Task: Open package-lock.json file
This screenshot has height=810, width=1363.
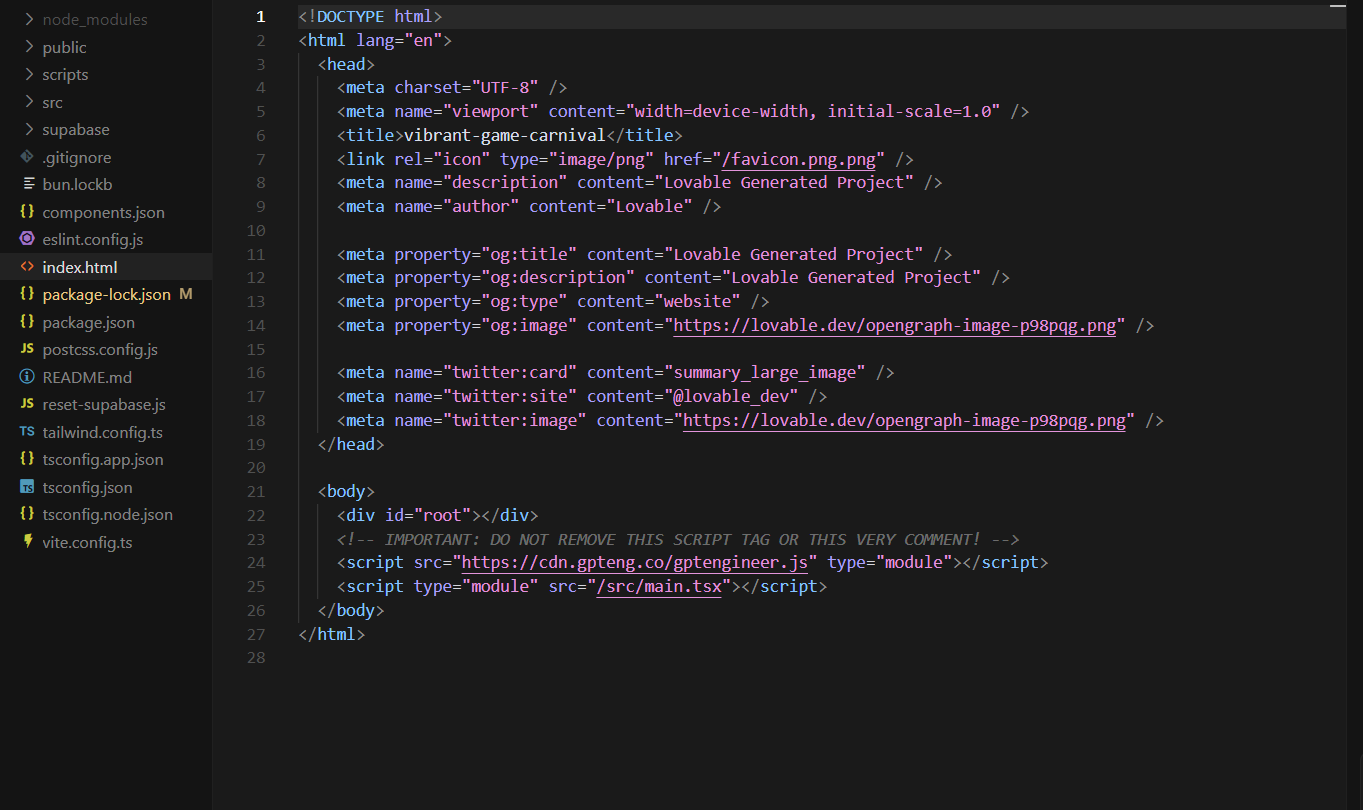Action: [107, 295]
